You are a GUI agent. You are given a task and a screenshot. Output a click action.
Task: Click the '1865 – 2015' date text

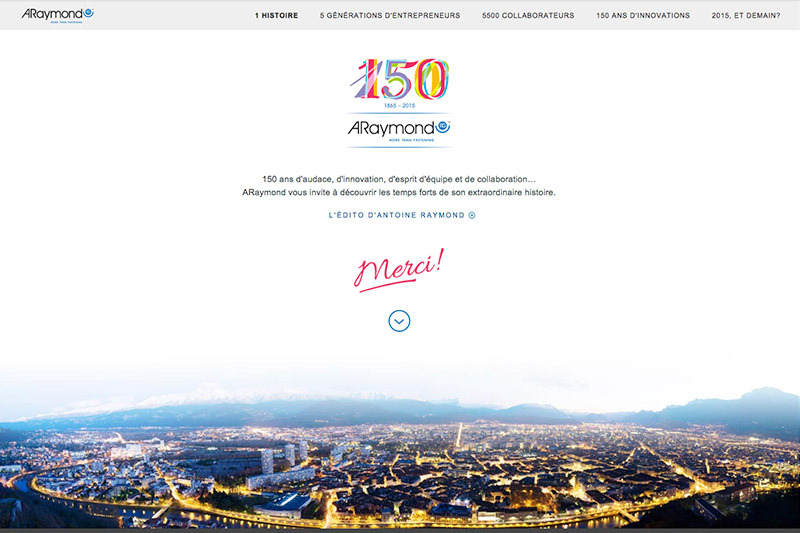pos(399,106)
